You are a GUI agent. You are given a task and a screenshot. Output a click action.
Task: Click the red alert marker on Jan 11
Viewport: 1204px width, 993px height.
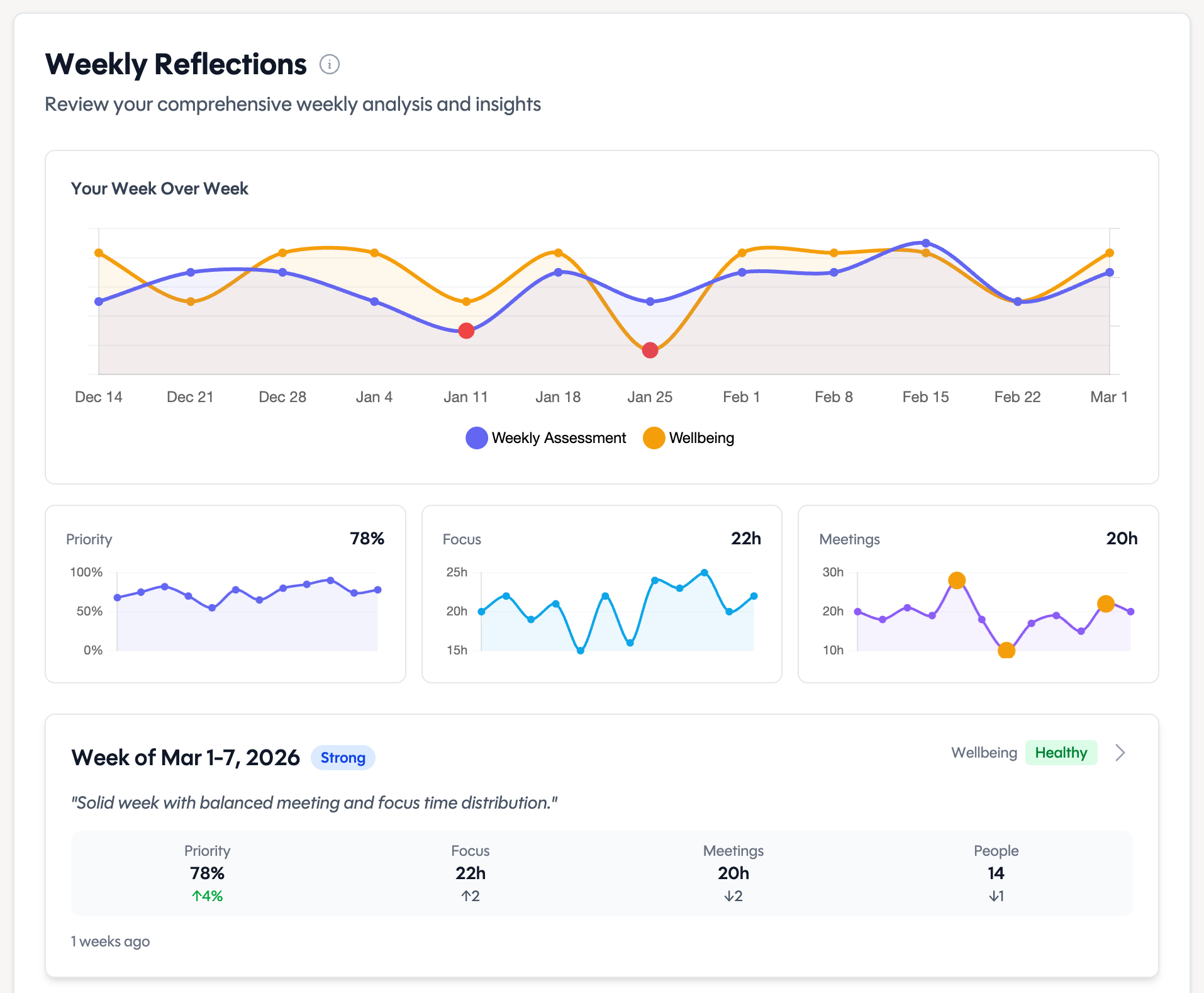(466, 330)
